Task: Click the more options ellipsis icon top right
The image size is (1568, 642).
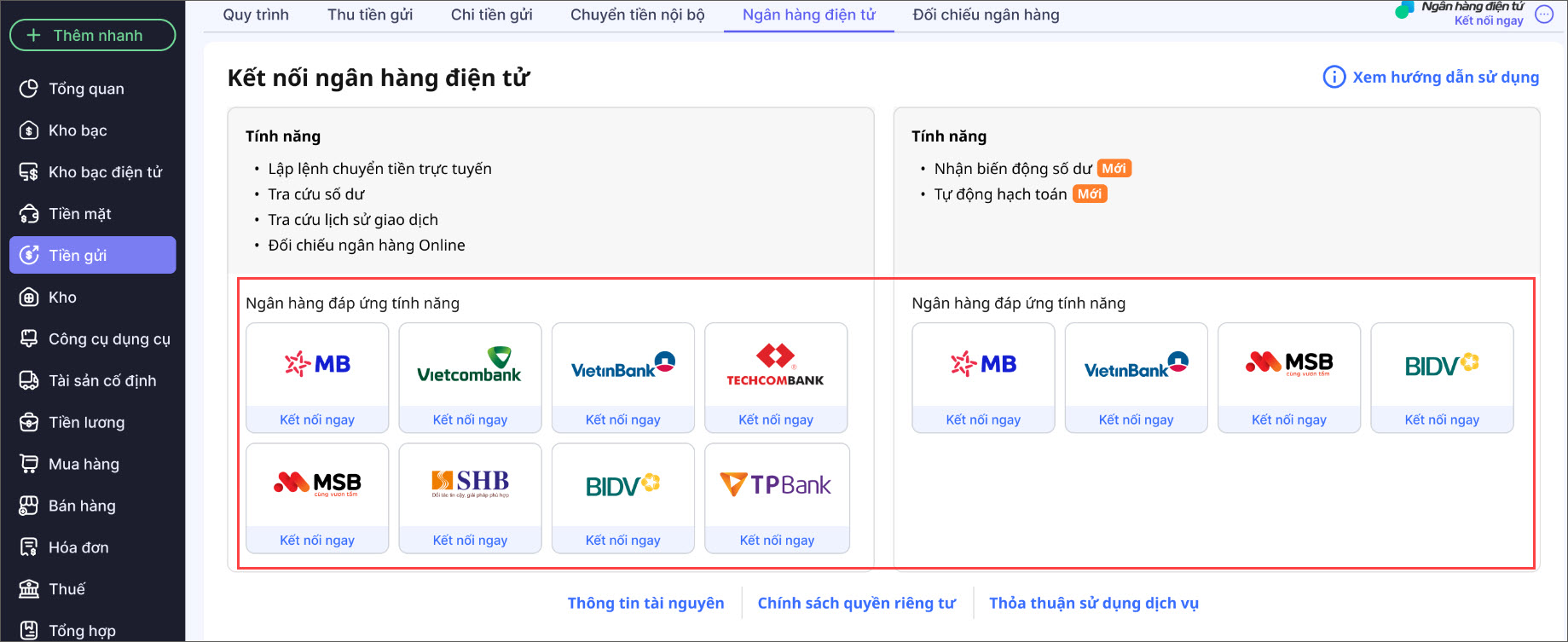Action: point(1544,14)
